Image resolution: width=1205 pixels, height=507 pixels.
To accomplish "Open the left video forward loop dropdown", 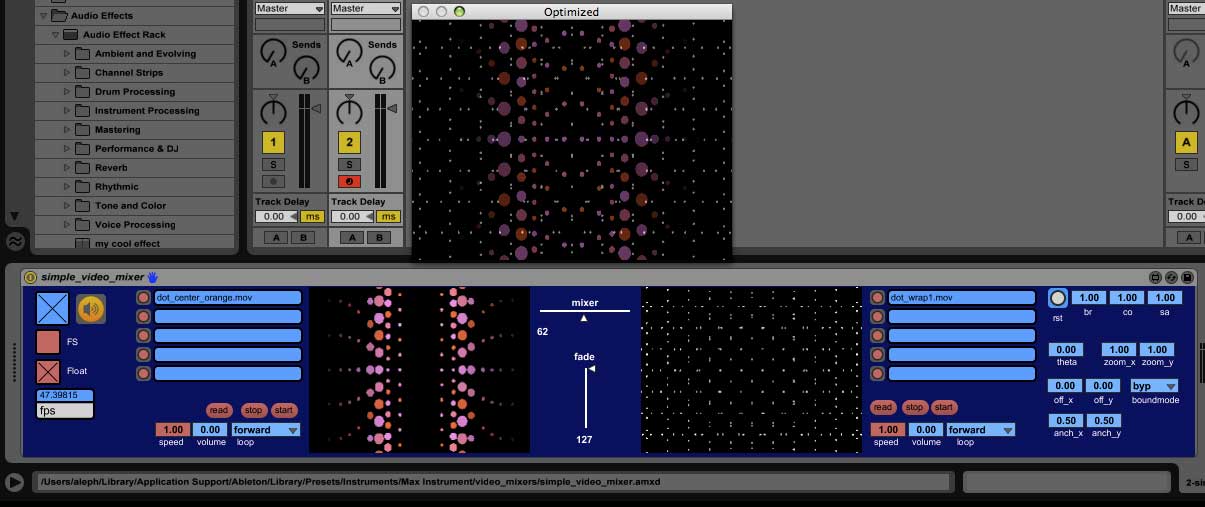I will 266,430.
